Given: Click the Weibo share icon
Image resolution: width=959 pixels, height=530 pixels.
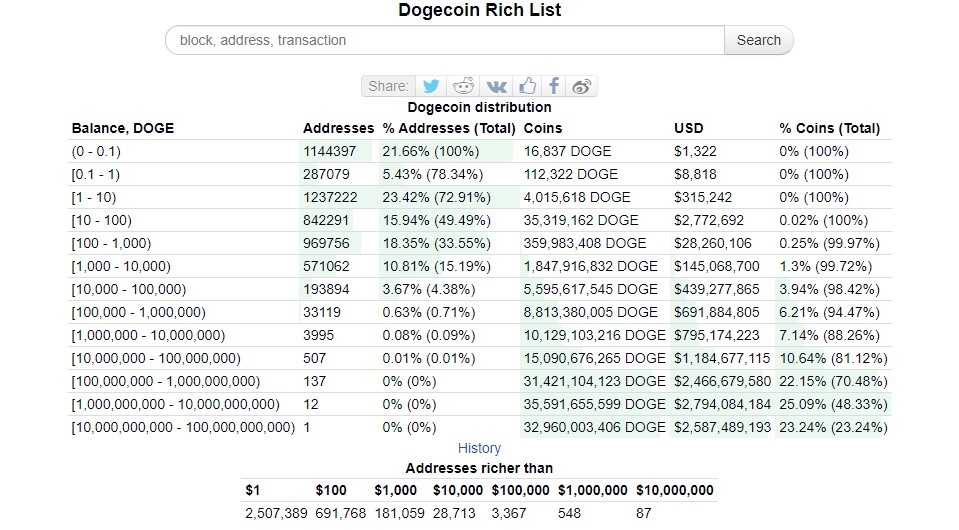Looking at the screenshot, I should point(583,86).
